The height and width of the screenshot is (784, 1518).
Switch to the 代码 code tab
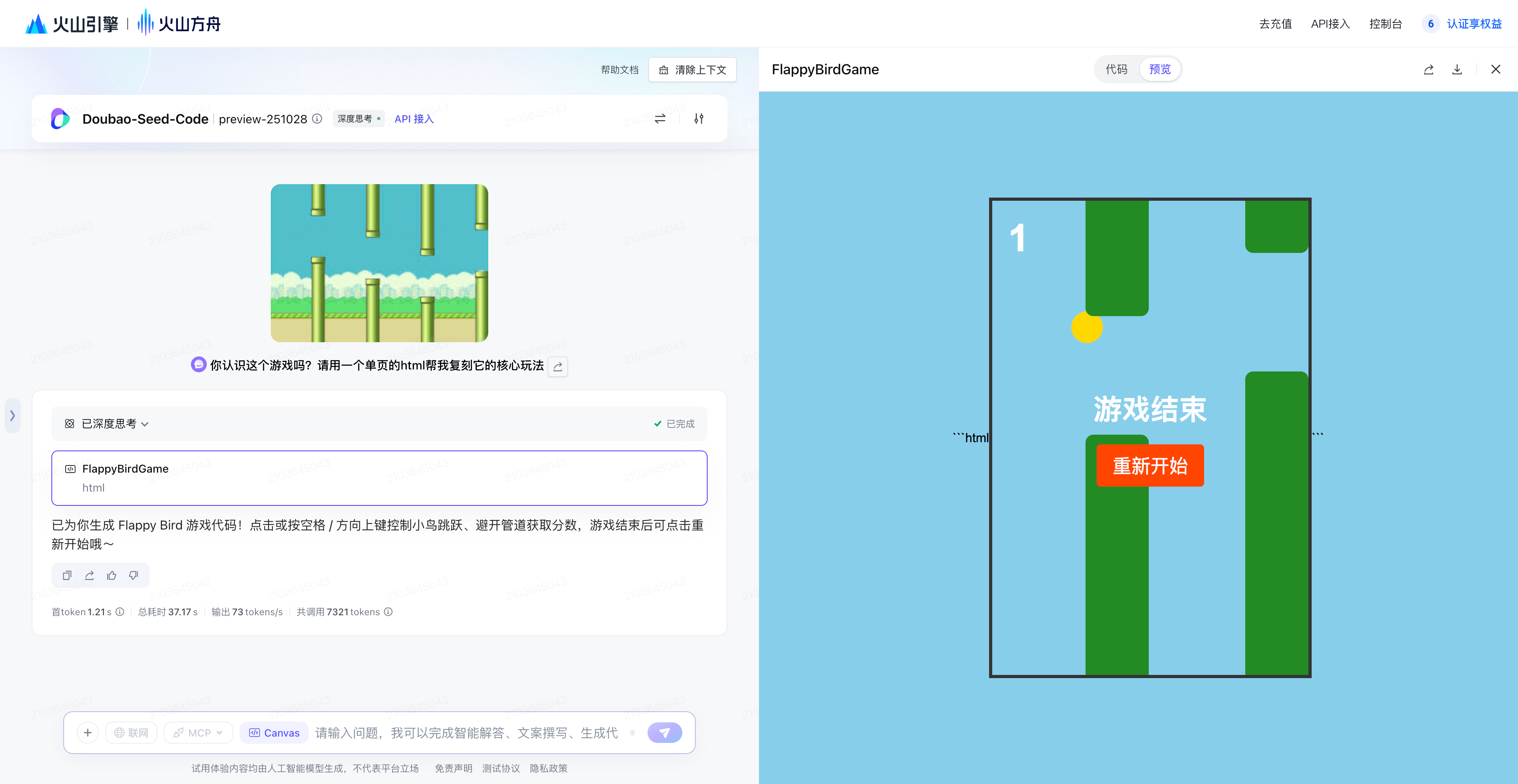click(1116, 70)
